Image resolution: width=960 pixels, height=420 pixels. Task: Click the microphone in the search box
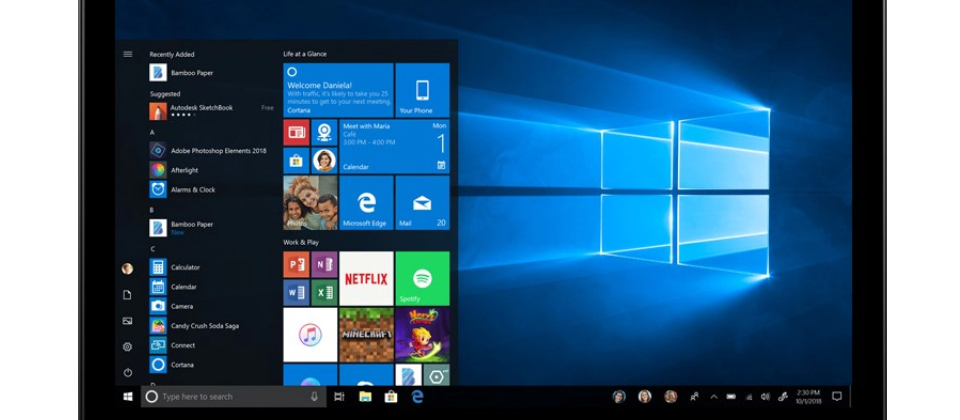tap(315, 397)
